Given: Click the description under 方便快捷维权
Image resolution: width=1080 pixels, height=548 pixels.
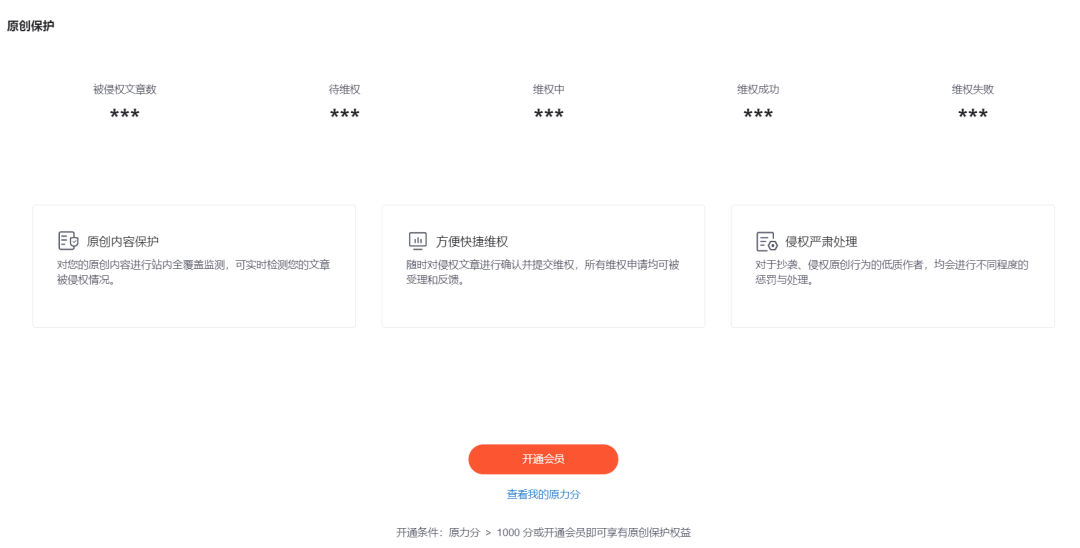Looking at the screenshot, I should pyautogui.click(x=543, y=272).
